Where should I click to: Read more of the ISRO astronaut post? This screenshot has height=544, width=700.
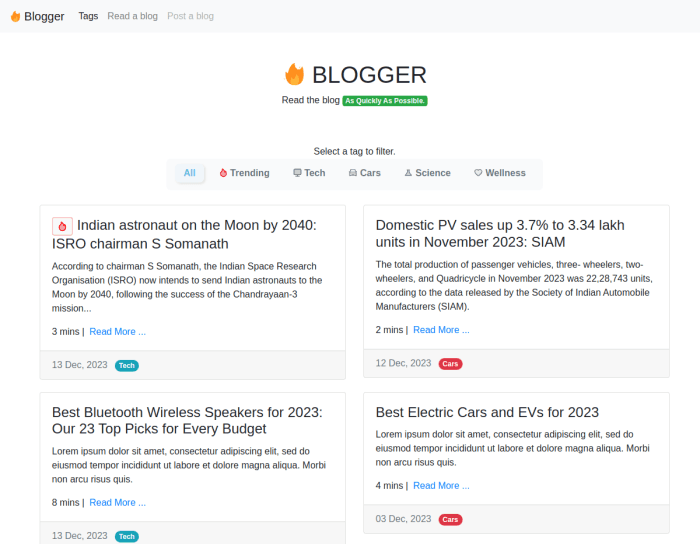117,332
